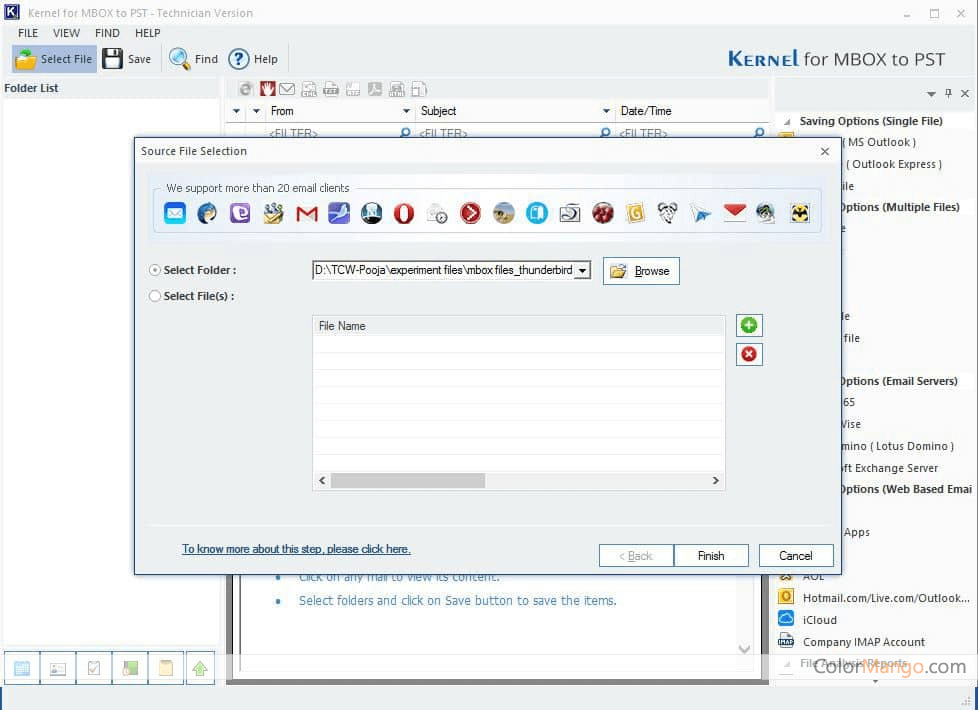This screenshot has width=978, height=710.
Task: Open the FILE menu
Action: tap(28, 33)
